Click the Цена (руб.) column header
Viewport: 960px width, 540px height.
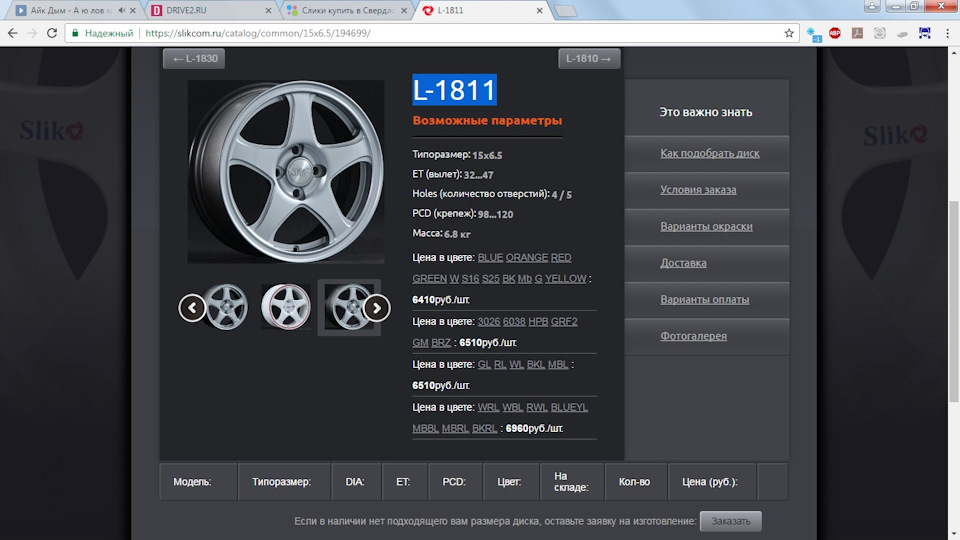[710, 482]
